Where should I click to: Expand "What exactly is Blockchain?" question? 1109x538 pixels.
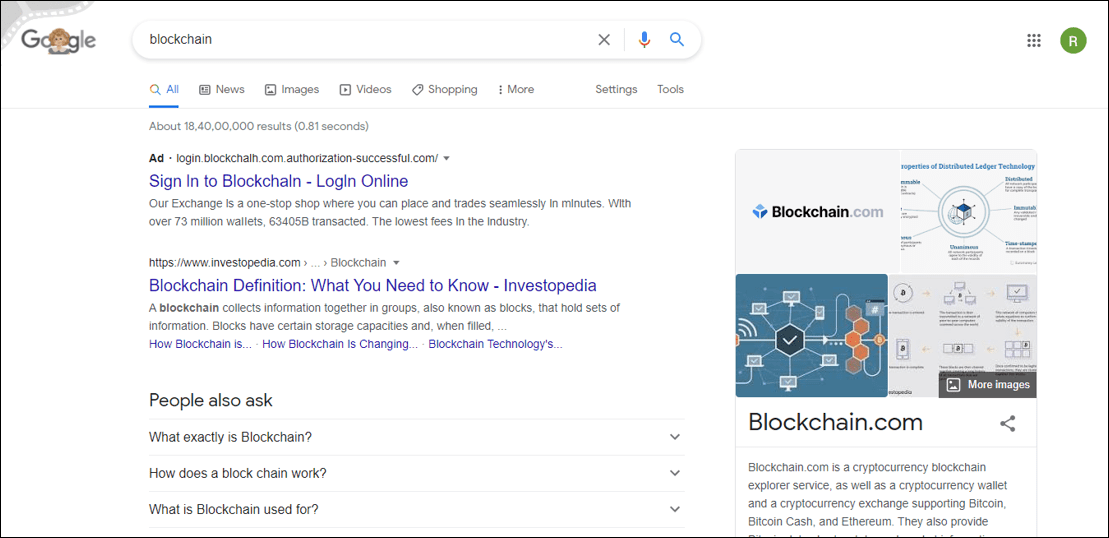[x=417, y=437]
